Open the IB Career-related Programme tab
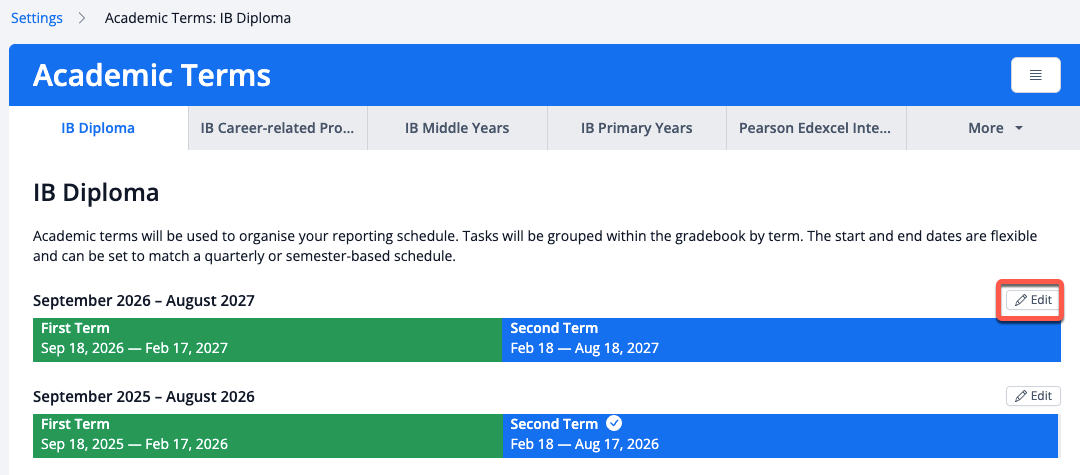This screenshot has width=1080, height=475. coord(278,128)
